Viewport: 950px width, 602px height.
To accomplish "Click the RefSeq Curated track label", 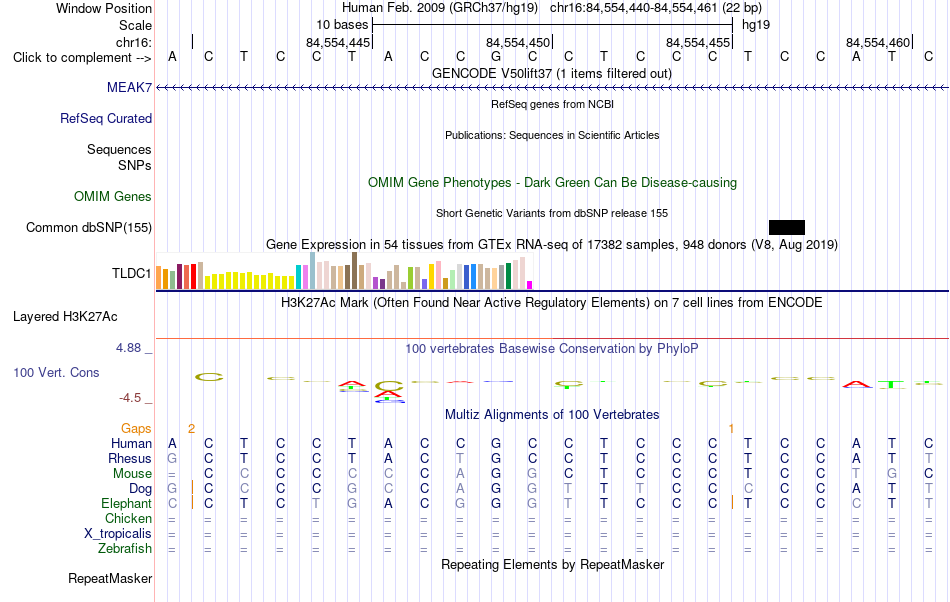I will (106, 118).
